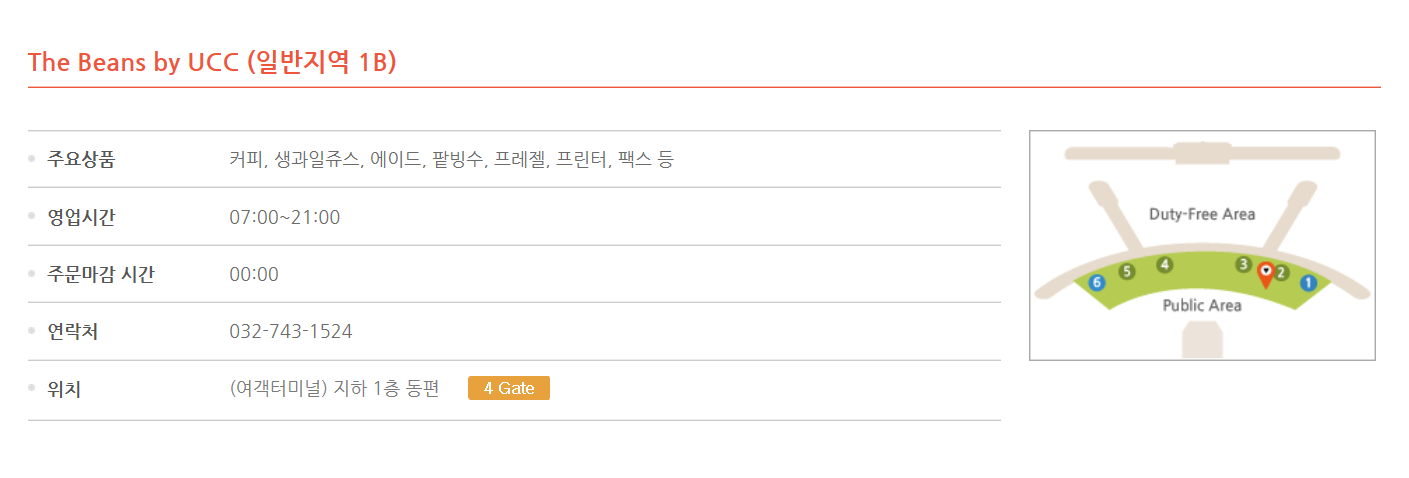Click green gate 2 marker on map

click(1281, 272)
